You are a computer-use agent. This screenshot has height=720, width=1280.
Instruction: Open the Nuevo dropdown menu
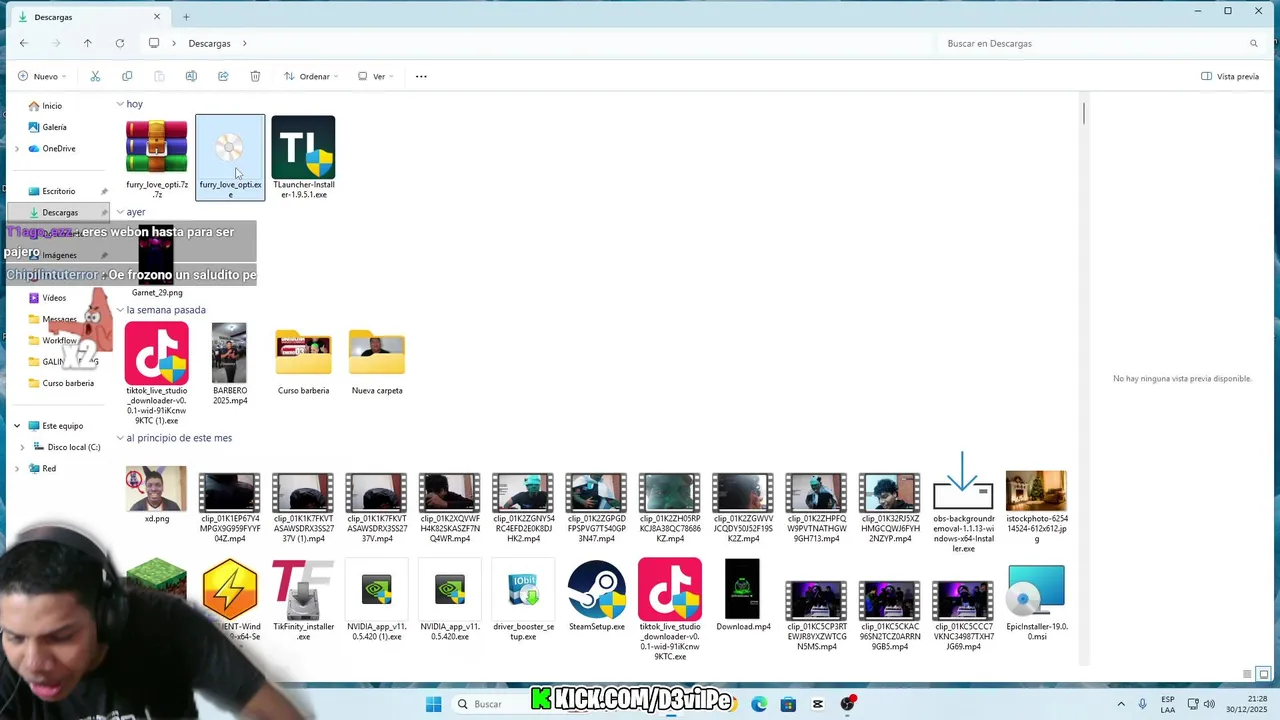(x=42, y=76)
